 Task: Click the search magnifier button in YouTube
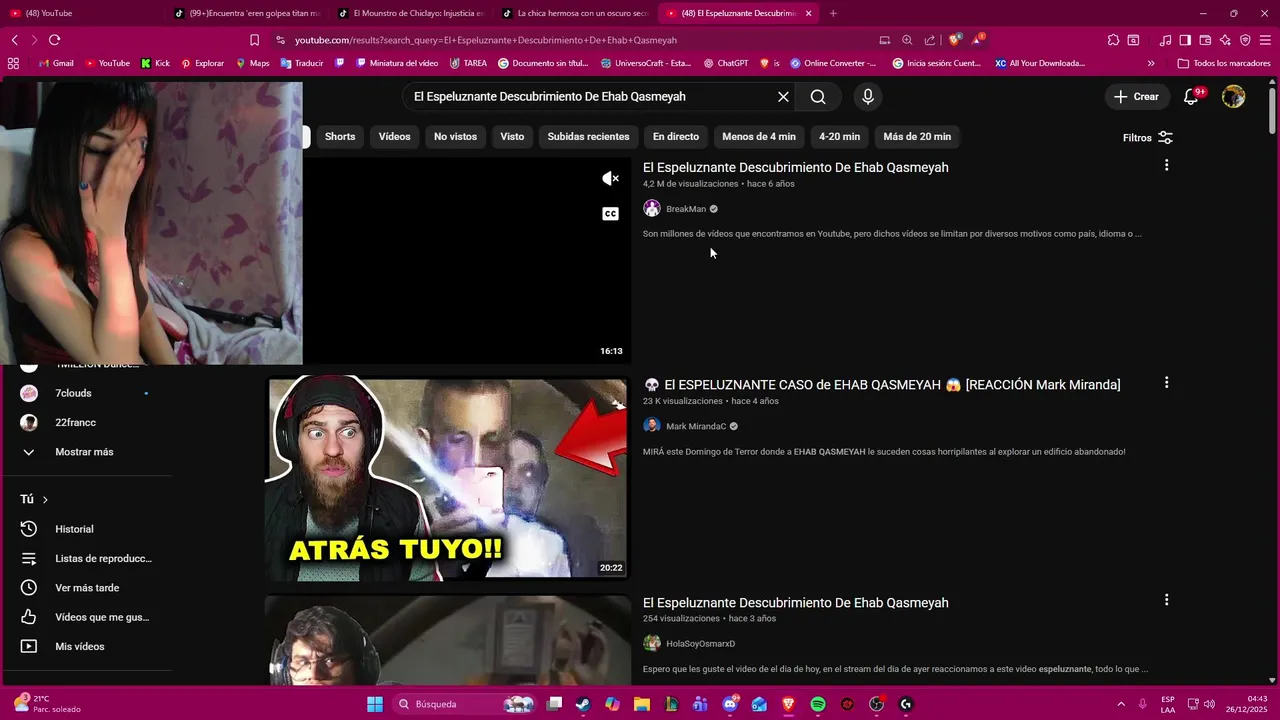(x=818, y=97)
